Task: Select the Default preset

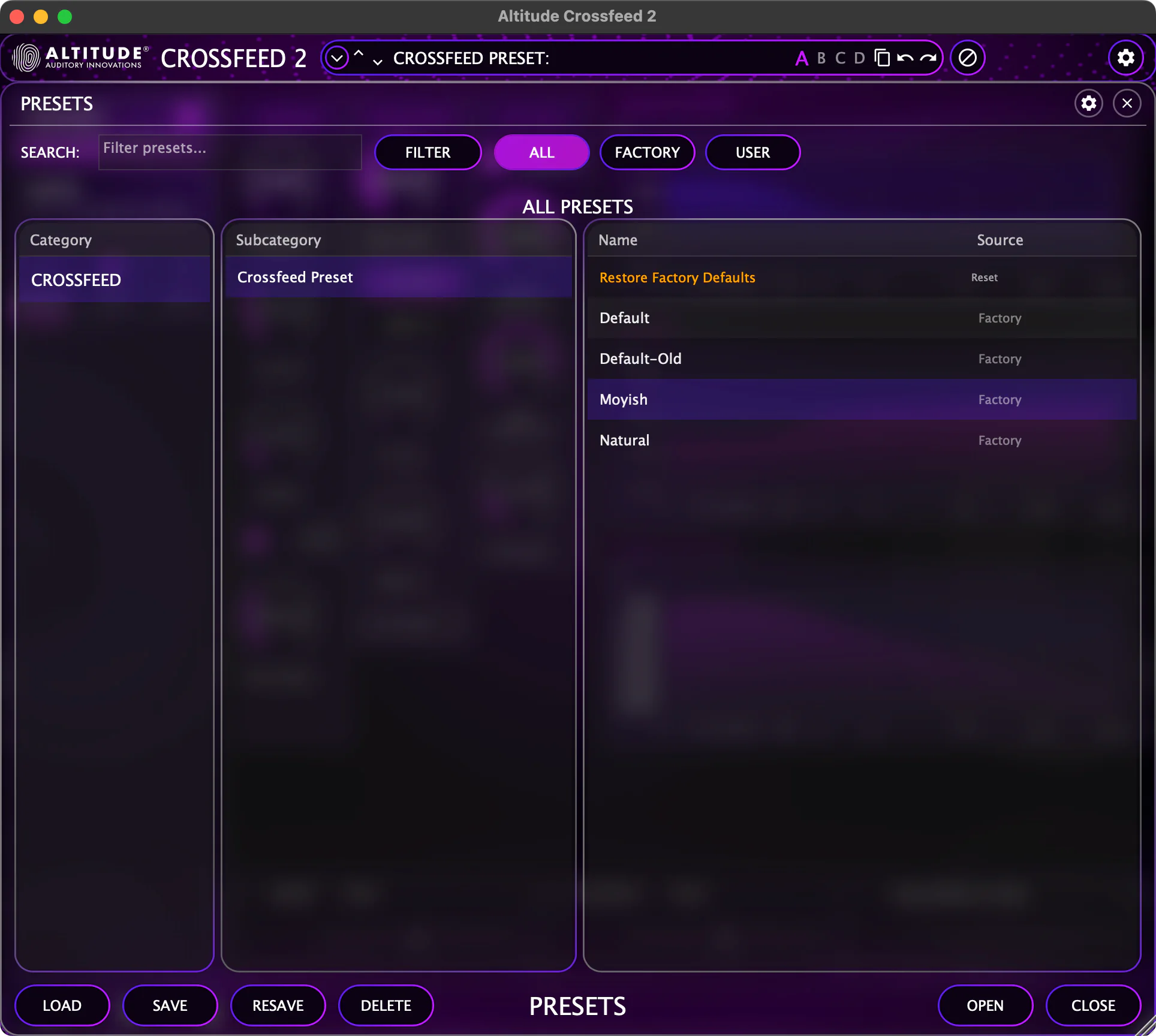Action: (x=862, y=318)
